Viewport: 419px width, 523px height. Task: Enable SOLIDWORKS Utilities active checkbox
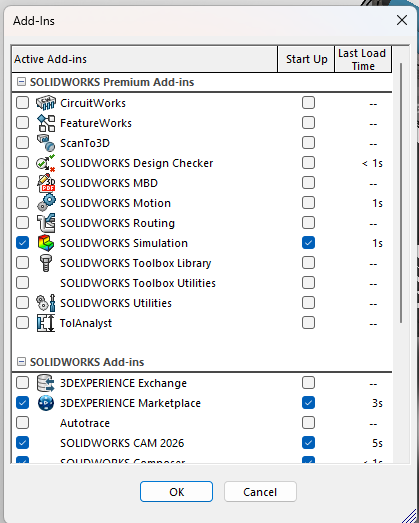coord(22,303)
